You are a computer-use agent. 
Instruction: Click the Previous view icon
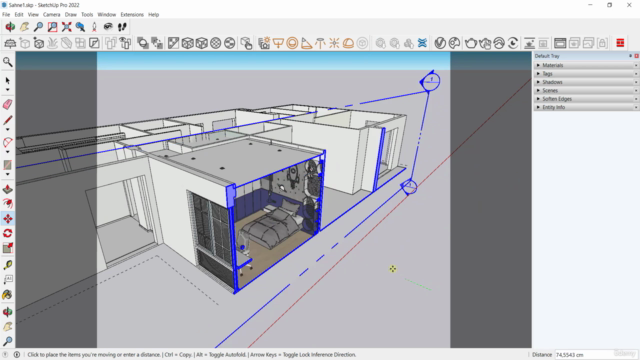pyautogui.click(x=80, y=27)
